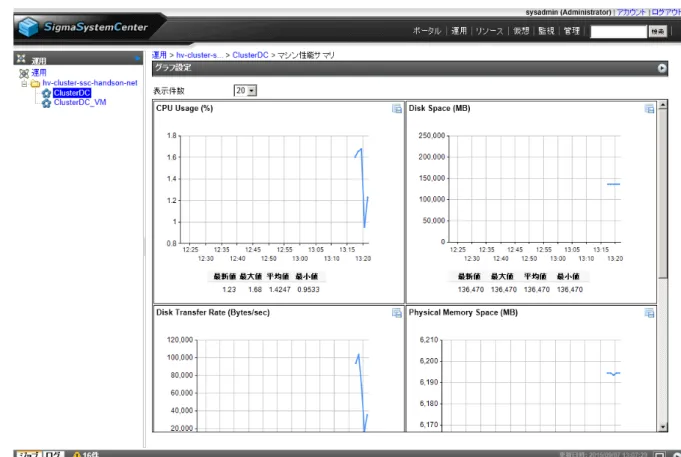The width and height of the screenshot is (681, 457).
Task: Open the ポータル menu
Action: click(427, 31)
